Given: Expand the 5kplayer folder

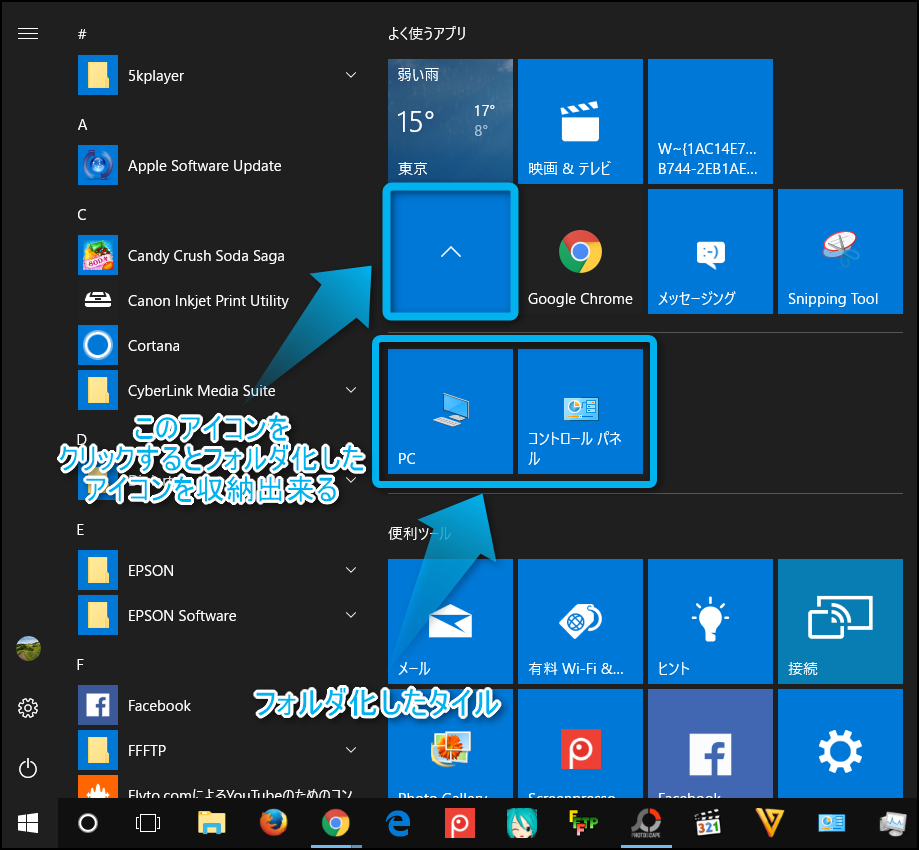Looking at the screenshot, I should (x=351, y=76).
